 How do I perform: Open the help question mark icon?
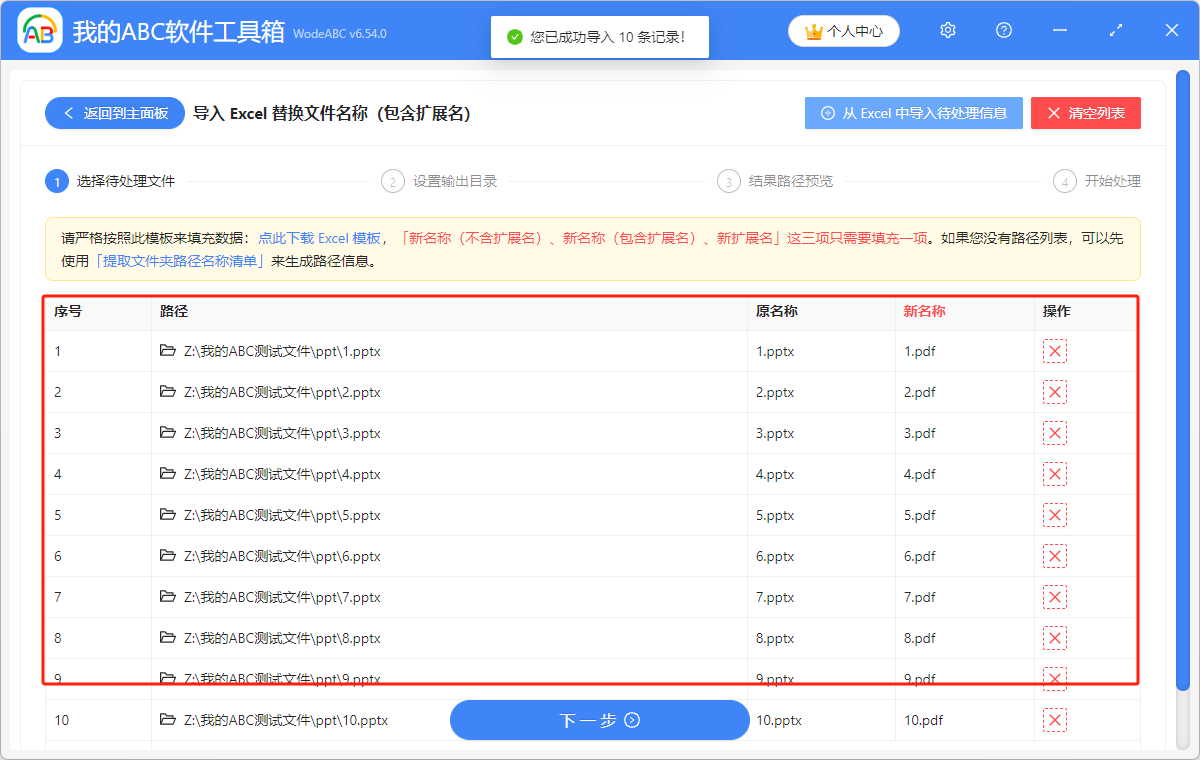tap(1004, 31)
